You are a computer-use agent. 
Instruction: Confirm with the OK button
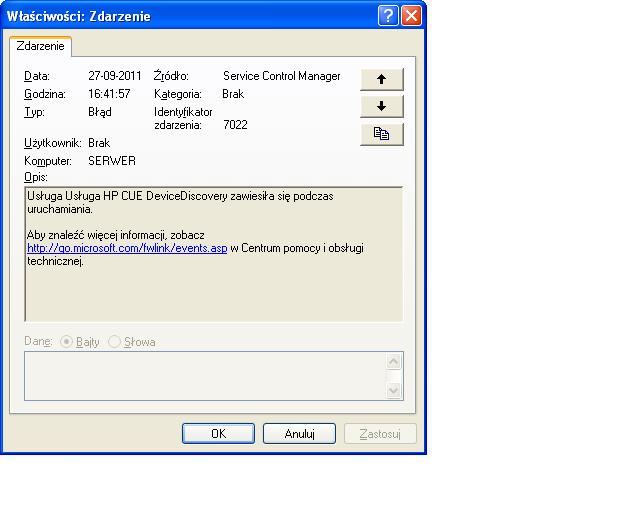pos(218,433)
